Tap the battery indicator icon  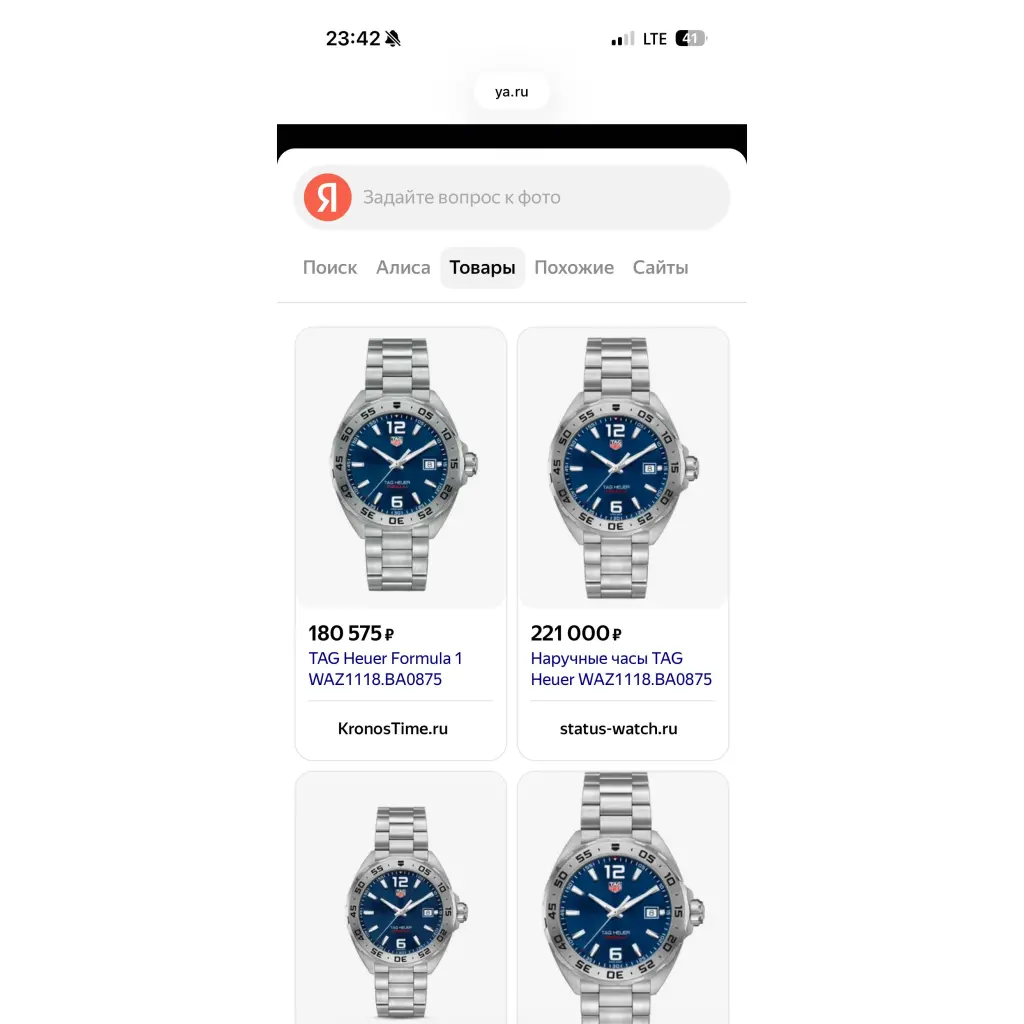click(x=691, y=39)
